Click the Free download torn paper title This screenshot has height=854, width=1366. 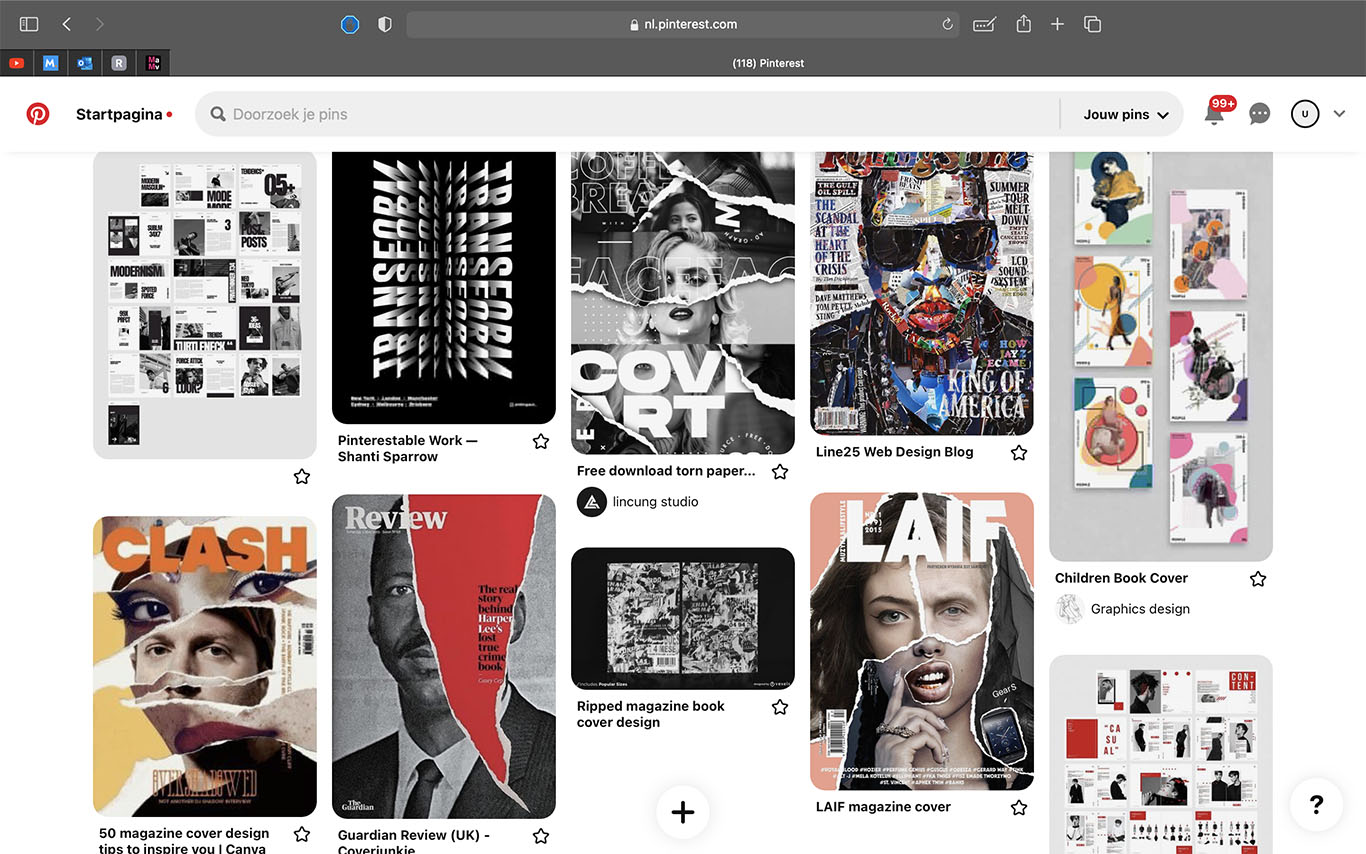coord(666,471)
